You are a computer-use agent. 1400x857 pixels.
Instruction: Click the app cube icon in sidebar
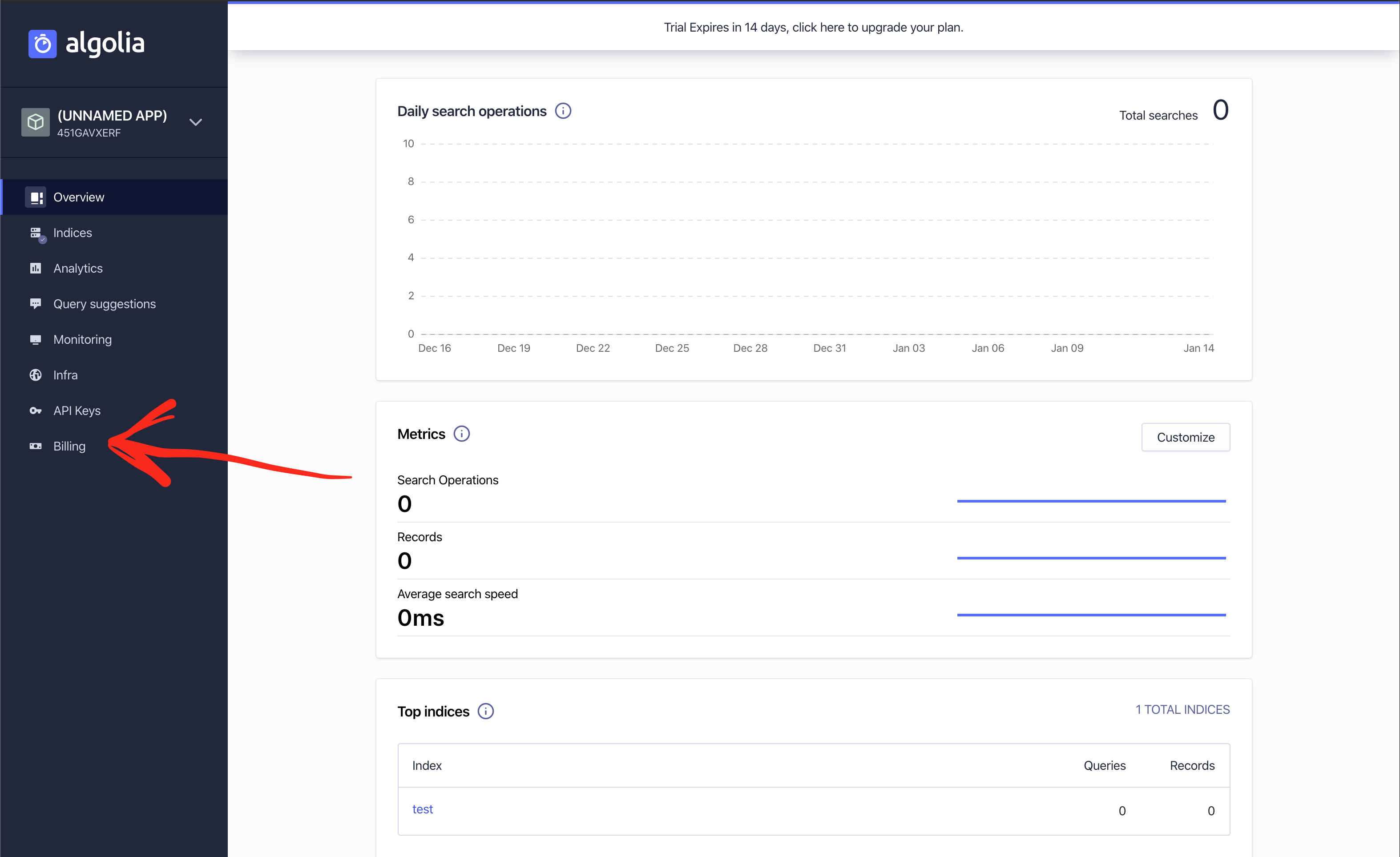tap(35, 122)
